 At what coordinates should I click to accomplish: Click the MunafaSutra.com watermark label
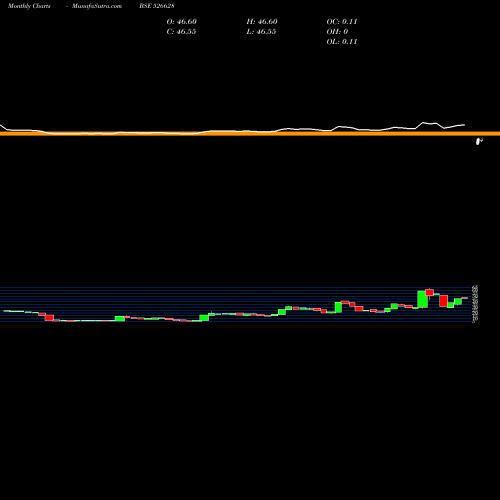[x=97, y=6]
